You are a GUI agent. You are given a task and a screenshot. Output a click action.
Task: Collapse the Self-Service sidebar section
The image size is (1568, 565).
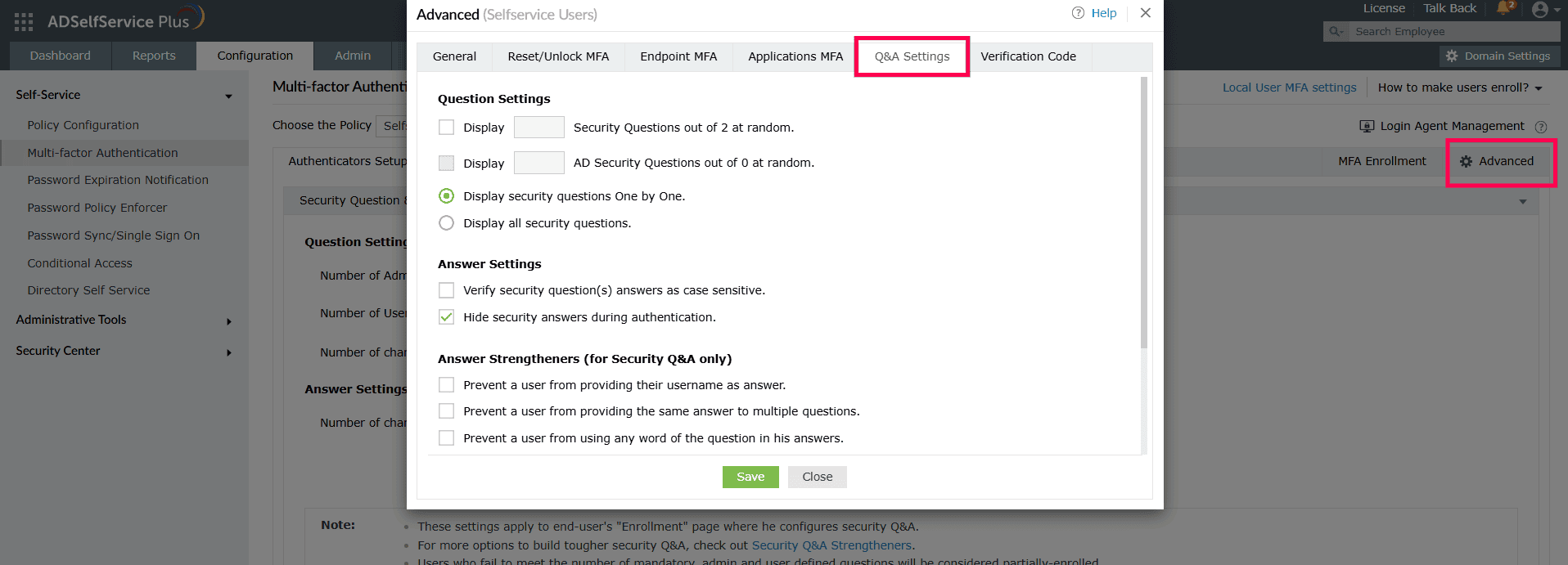click(228, 96)
